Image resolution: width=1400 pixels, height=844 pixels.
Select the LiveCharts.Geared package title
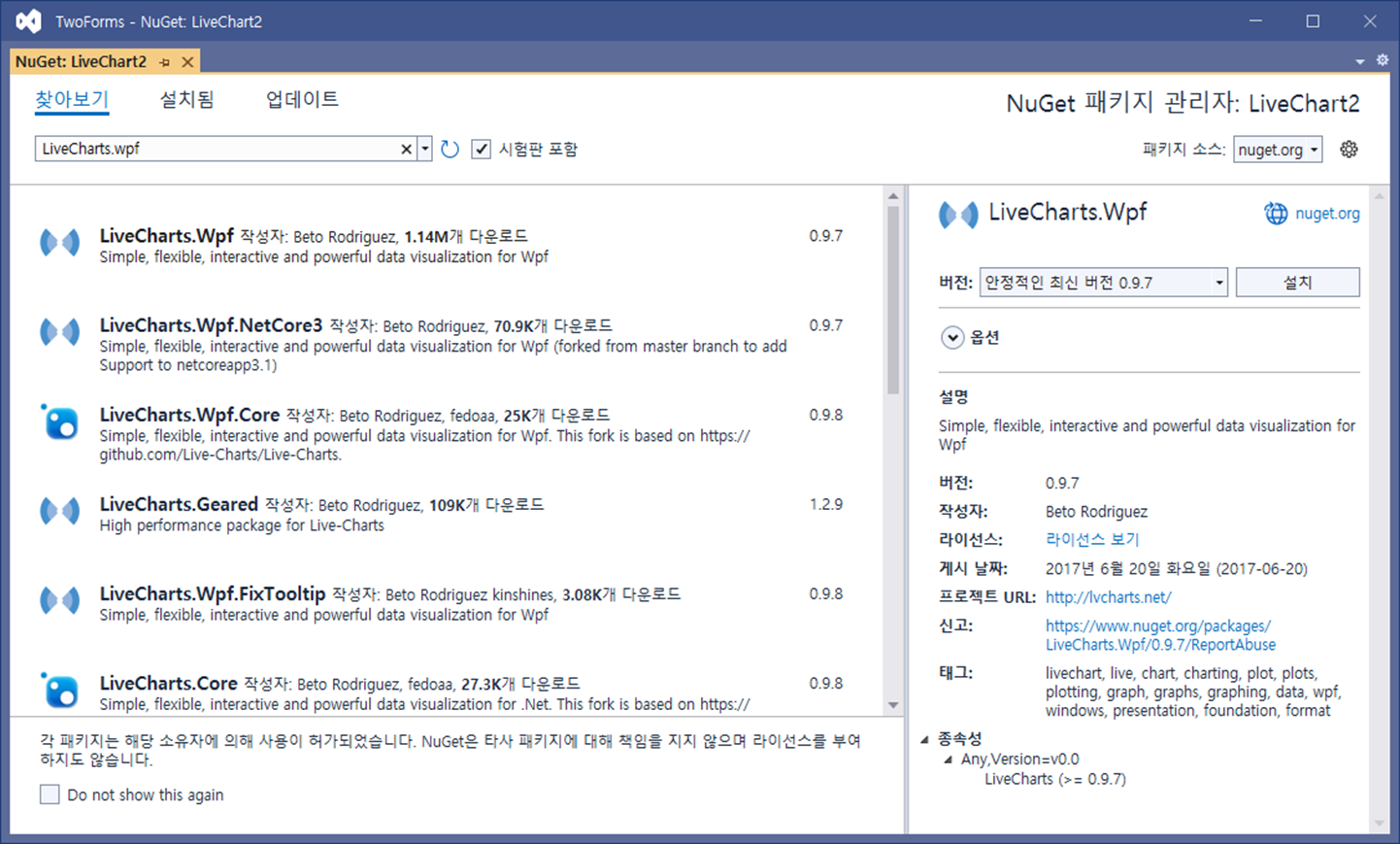(x=179, y=504)
